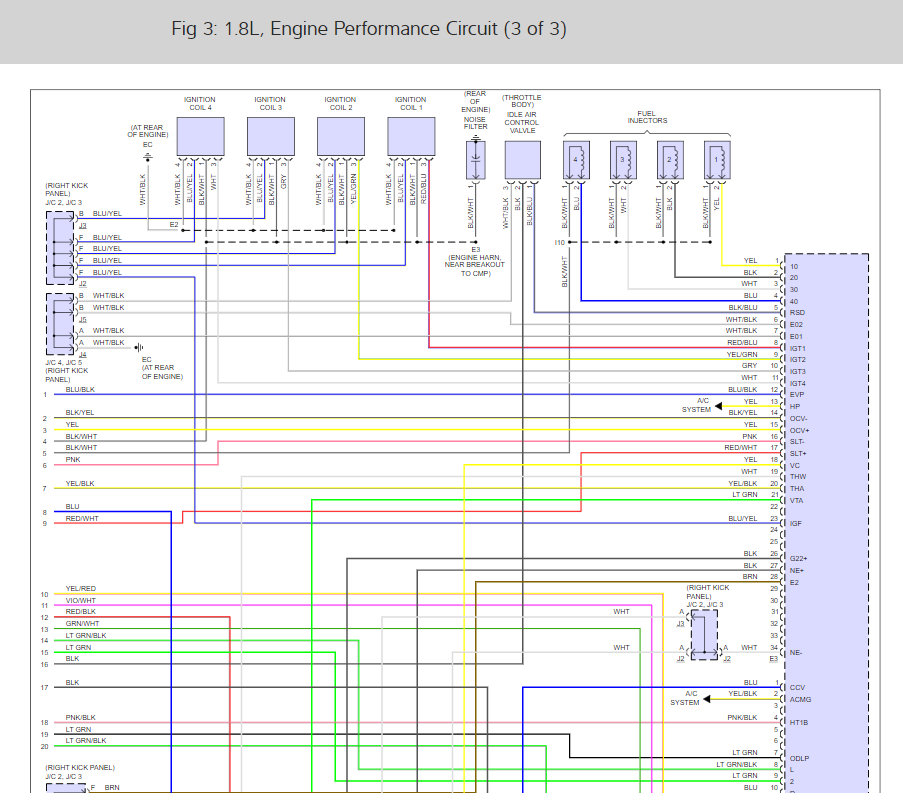Click the CCV pin label
This screenshot has width=903, height=810.
click(797, 687)
